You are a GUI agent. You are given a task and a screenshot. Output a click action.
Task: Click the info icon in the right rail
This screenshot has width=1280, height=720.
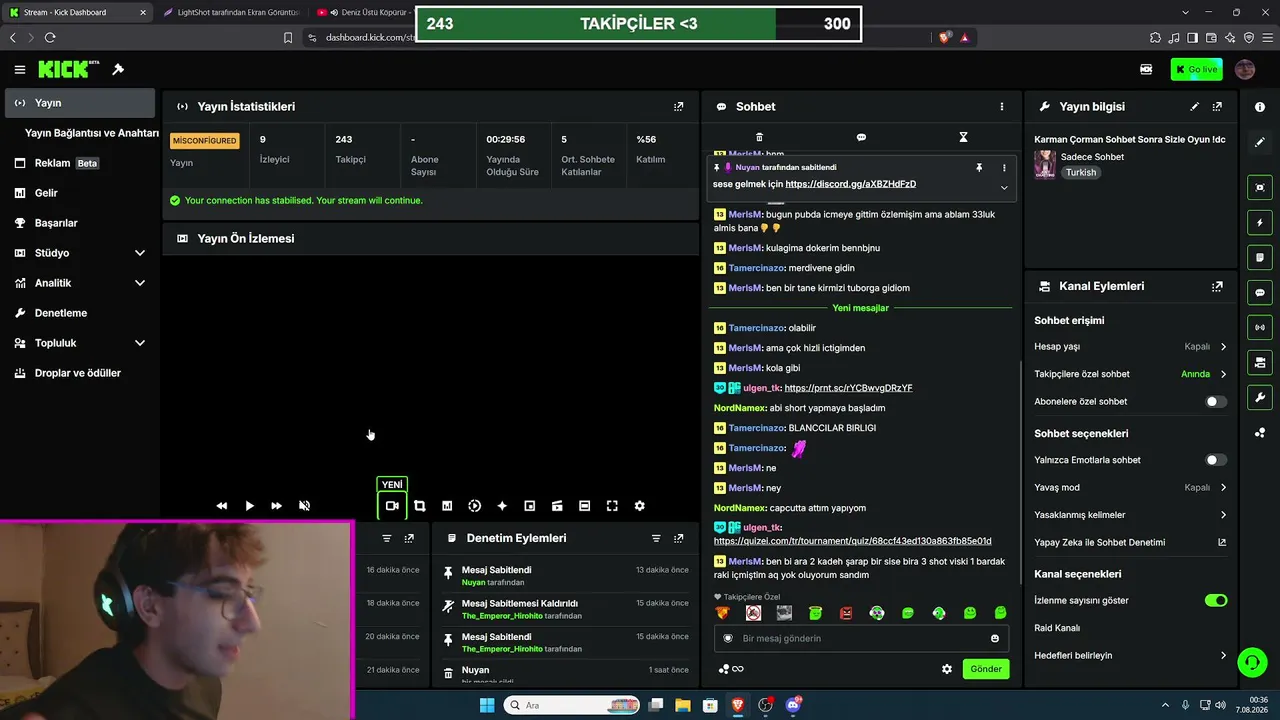(1260, 107)
